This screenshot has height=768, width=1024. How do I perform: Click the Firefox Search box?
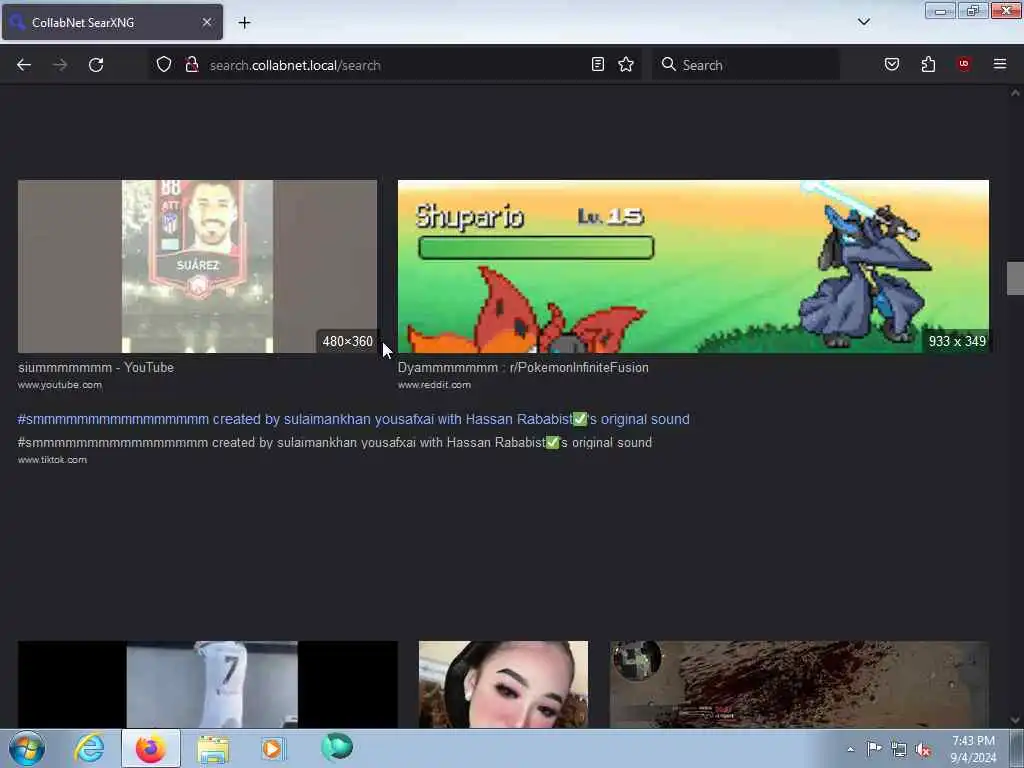pos(745,65)
